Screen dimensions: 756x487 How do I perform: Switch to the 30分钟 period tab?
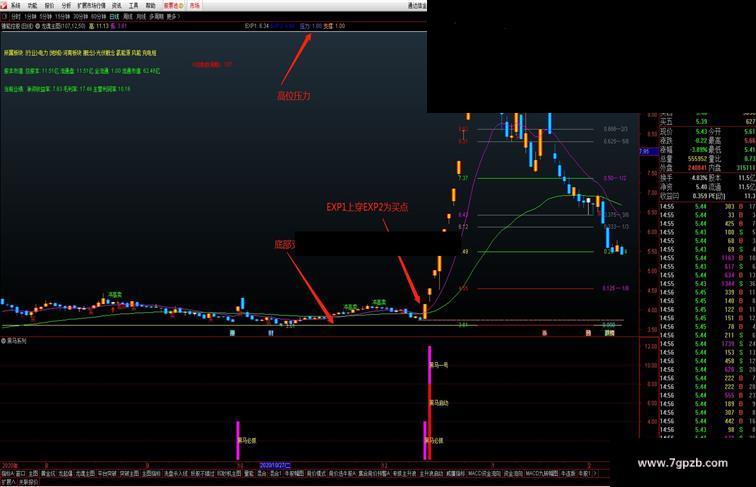[81, 17]
